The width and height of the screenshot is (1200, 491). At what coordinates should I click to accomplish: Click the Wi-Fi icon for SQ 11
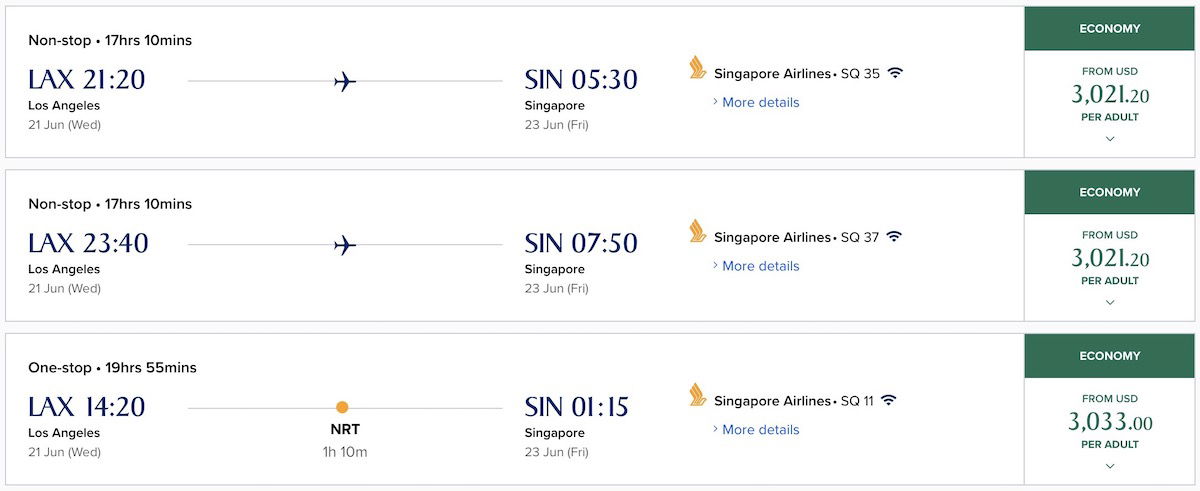tap(888, 401)
